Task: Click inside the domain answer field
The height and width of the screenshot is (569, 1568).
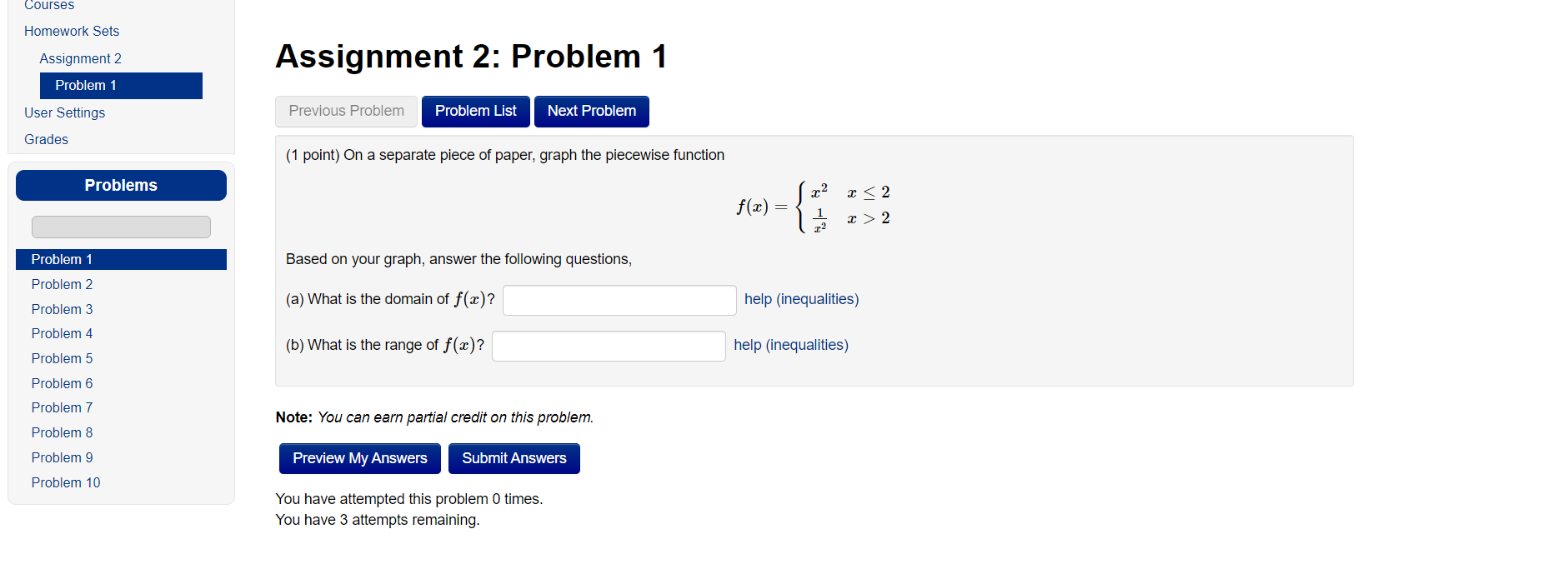Action: click(619, 300)
